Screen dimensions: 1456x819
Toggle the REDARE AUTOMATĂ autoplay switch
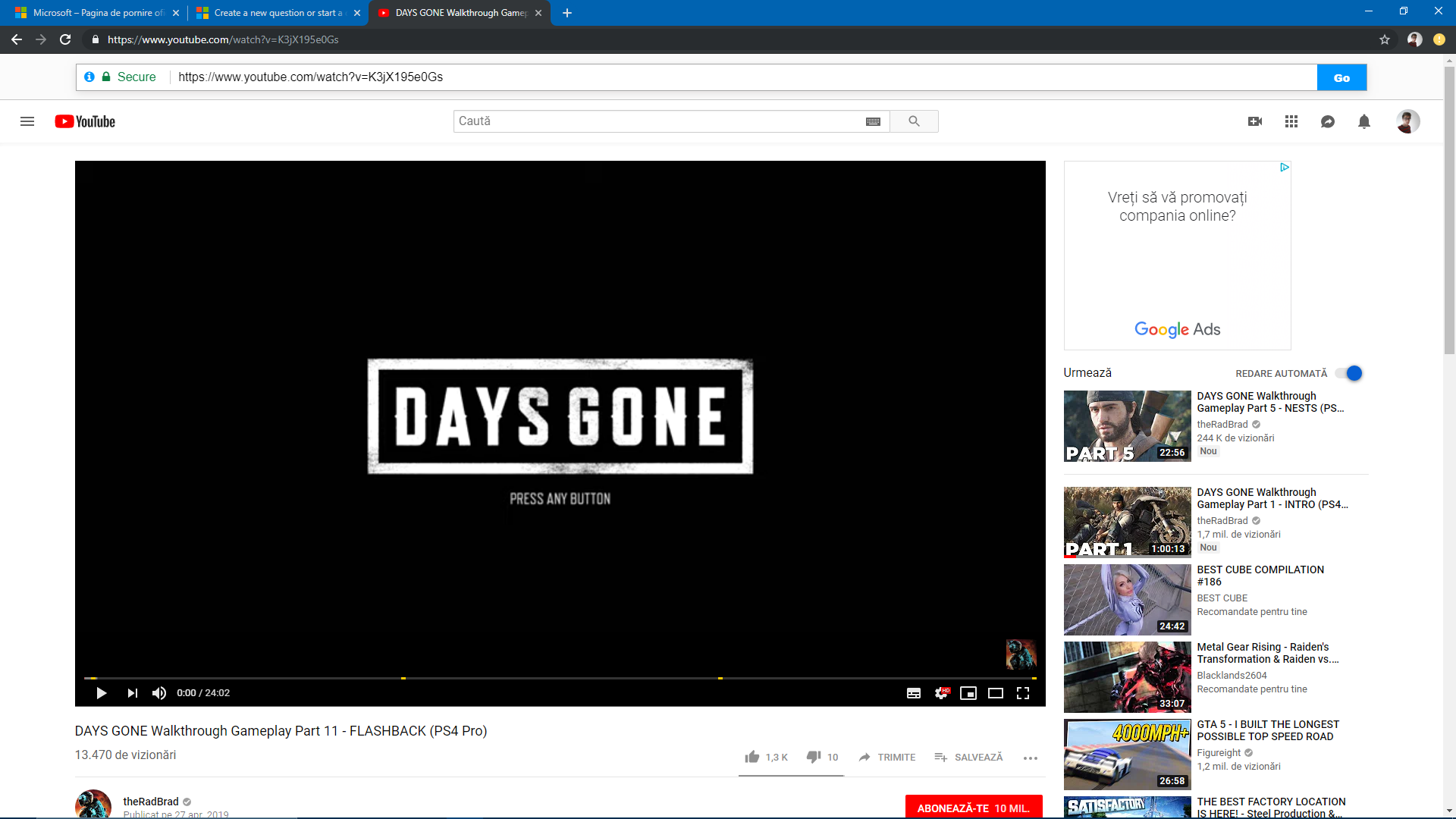(1349, 373)
